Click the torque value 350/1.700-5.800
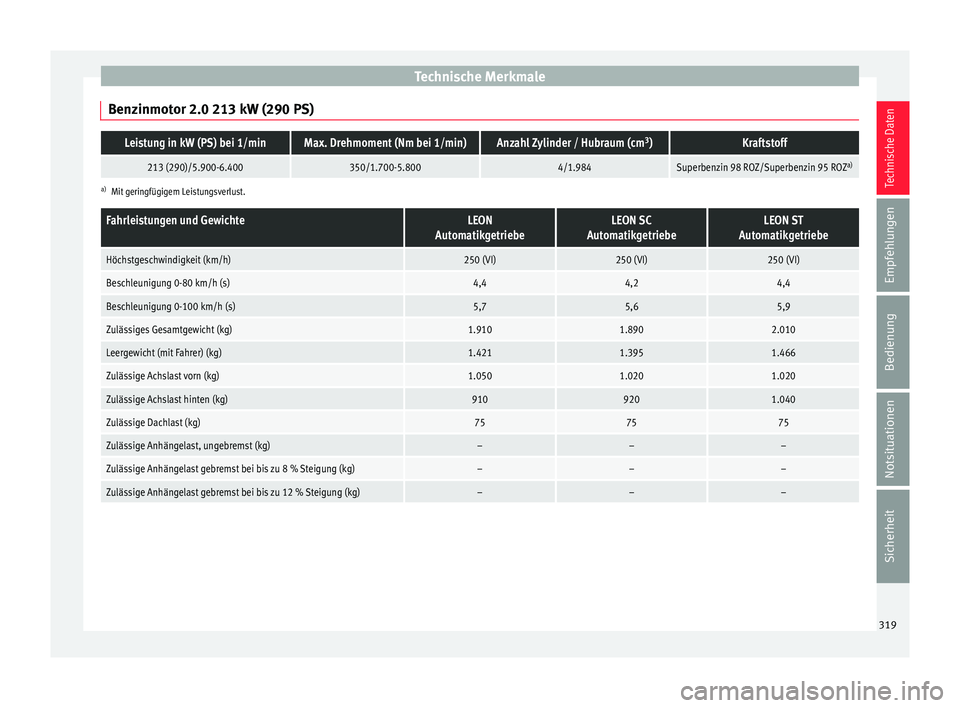The image size is (960, 708). point(385,167)
